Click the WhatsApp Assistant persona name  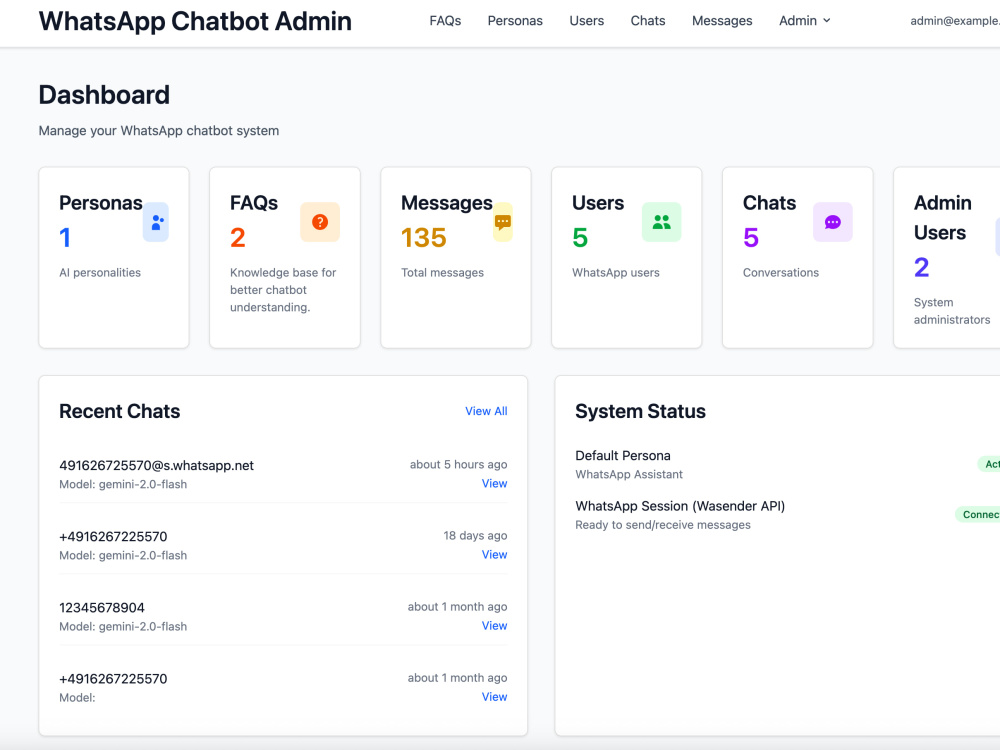tap(629, 474)
